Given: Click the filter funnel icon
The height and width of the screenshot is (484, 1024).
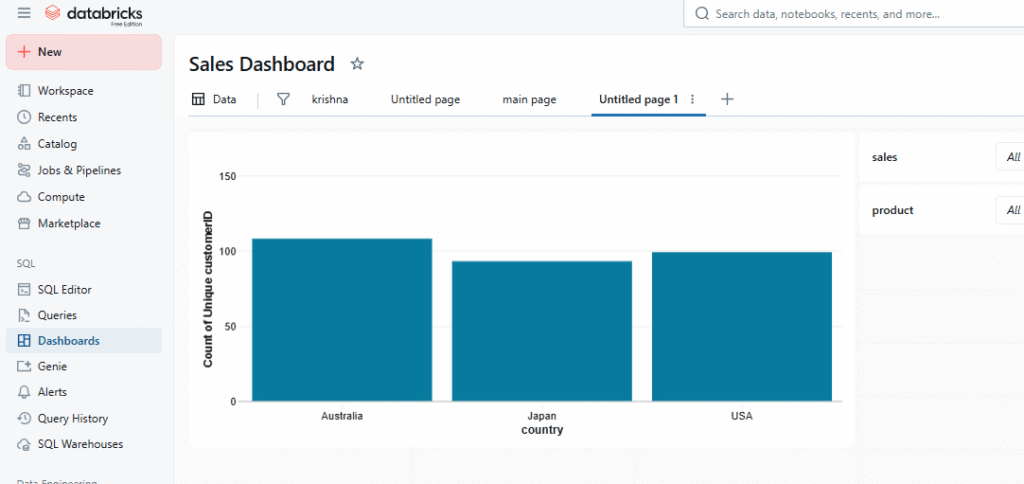Looking at the screenshot, I should [x=283, y=99].
